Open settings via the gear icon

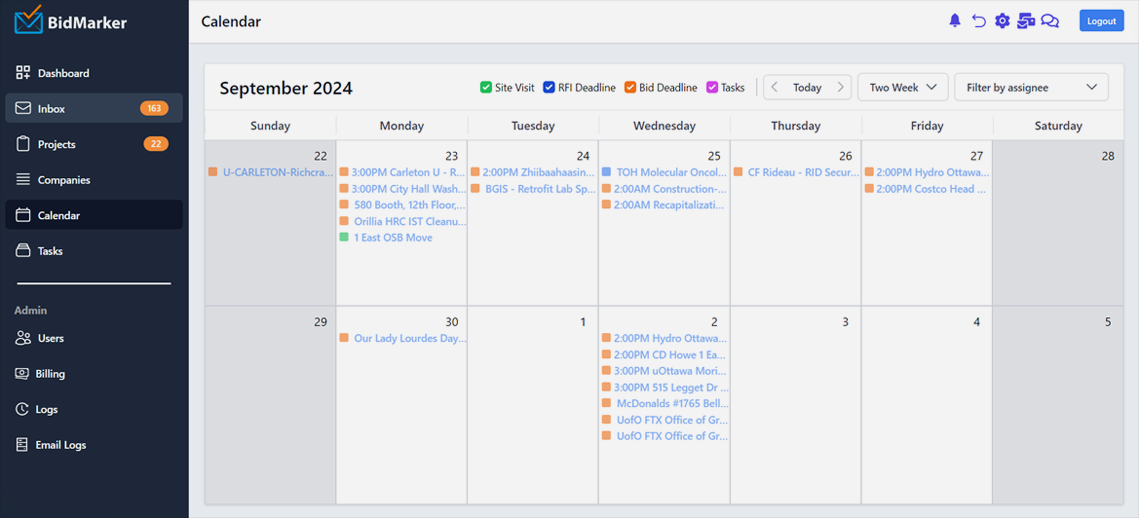pyautogui.click(x=1002, y=21)
